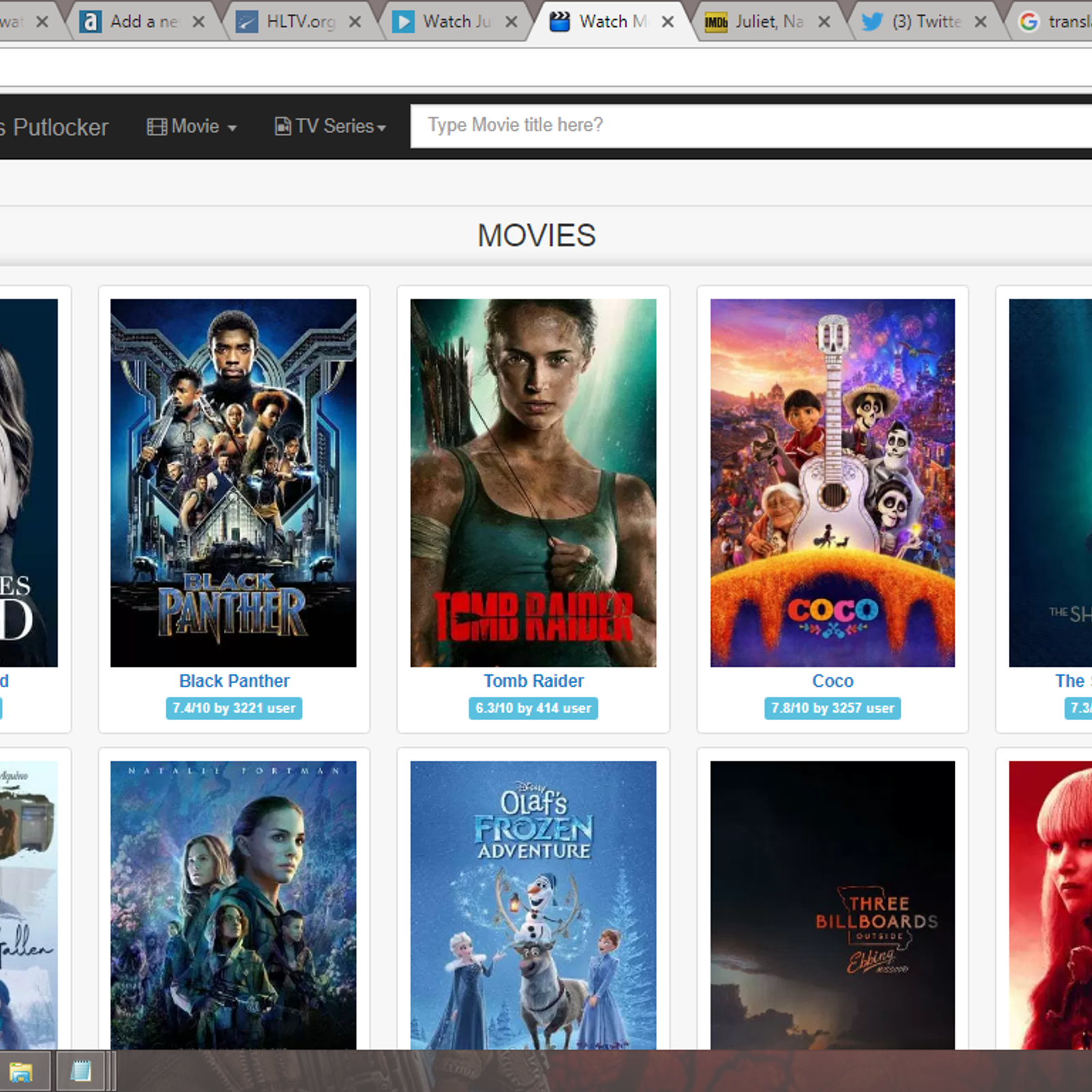1092x1092 pixels.
Task: Open the 'Add a ne' browser tab
Action: (143, 22)
